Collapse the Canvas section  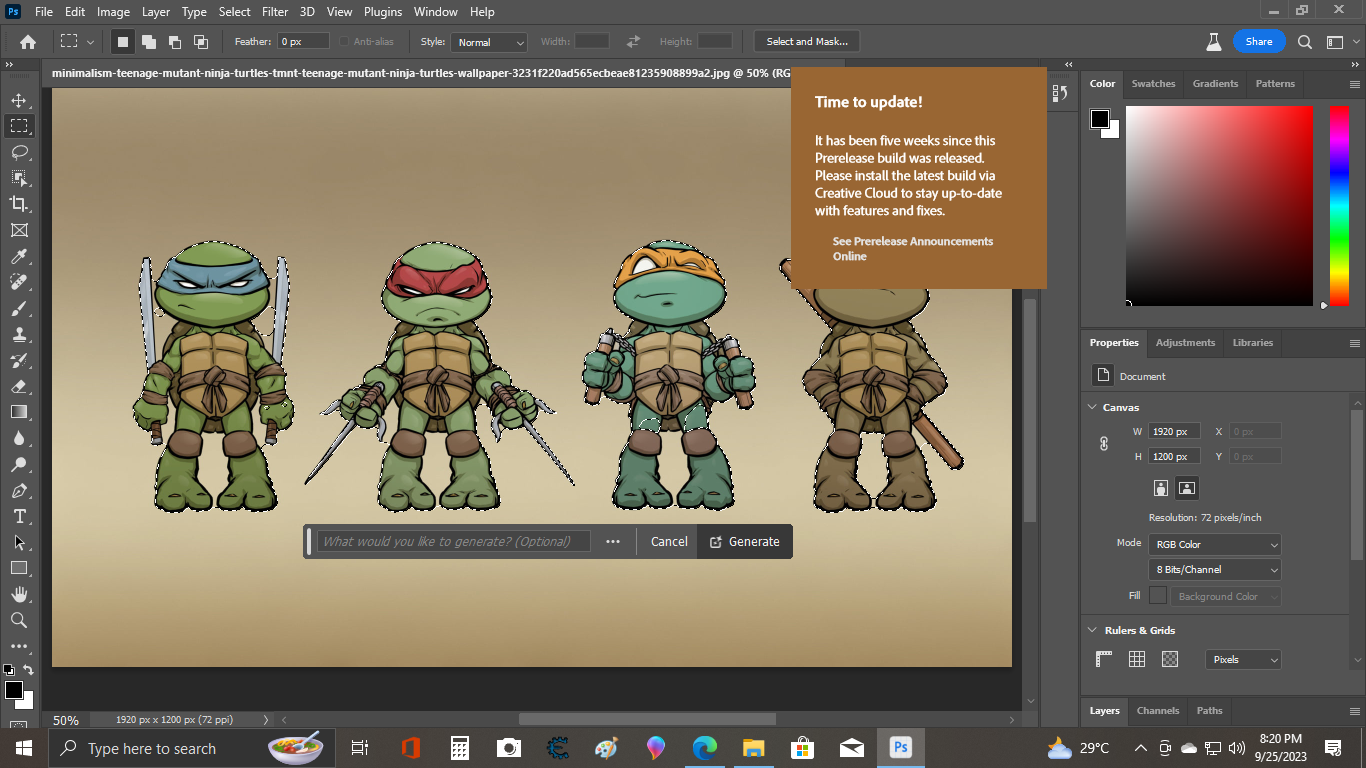pyautogui.click(x=1092, y=407)
